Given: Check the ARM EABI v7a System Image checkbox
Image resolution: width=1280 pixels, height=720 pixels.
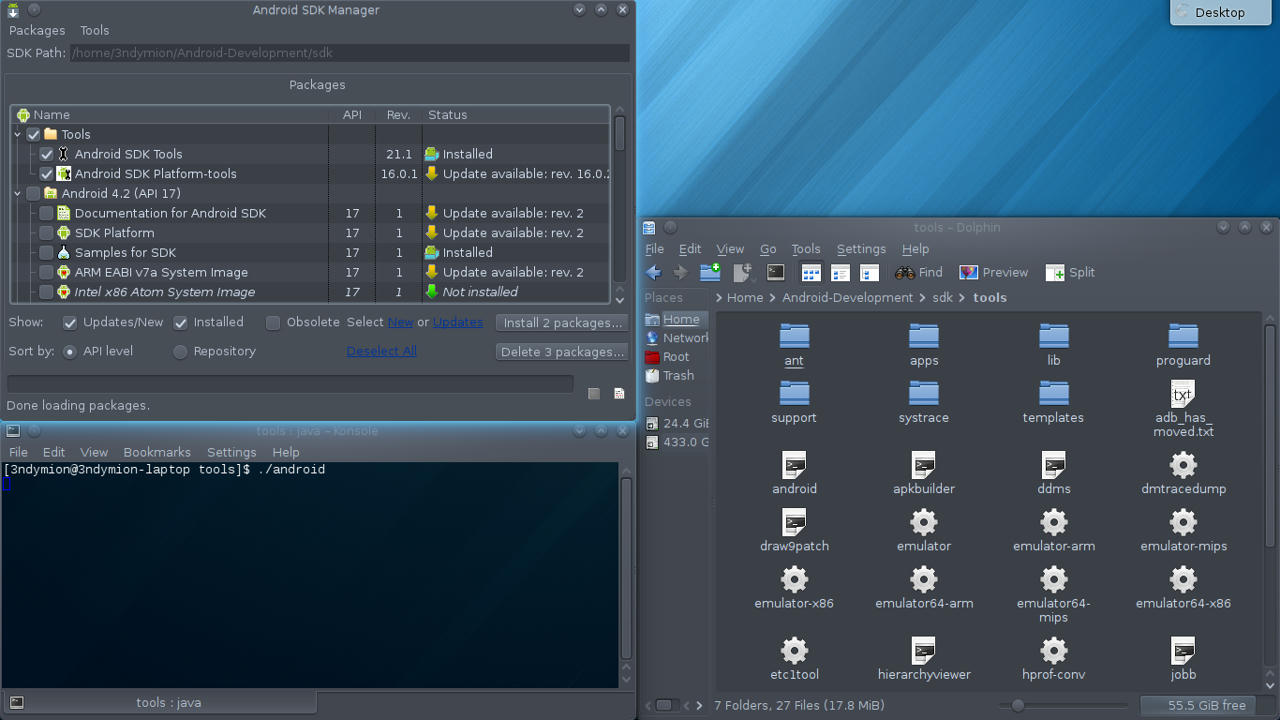Looking at the screenshot, I should pyautogui.click(x=47, y=272).
